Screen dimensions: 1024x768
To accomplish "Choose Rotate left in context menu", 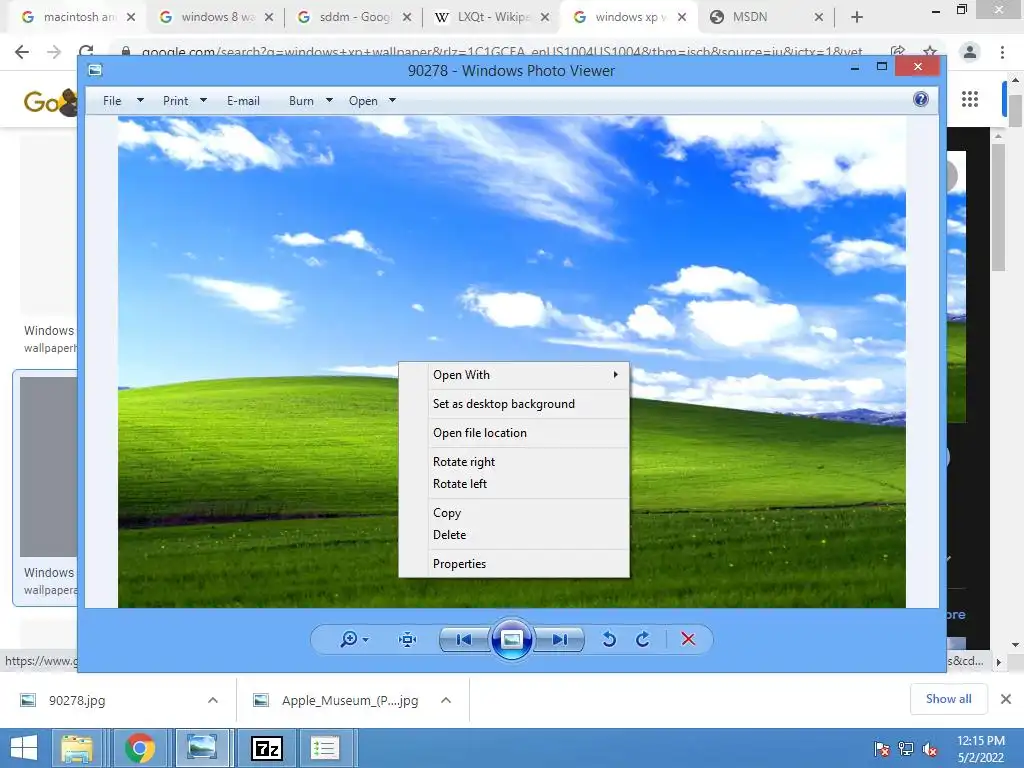I will click(x=514, y=484).
